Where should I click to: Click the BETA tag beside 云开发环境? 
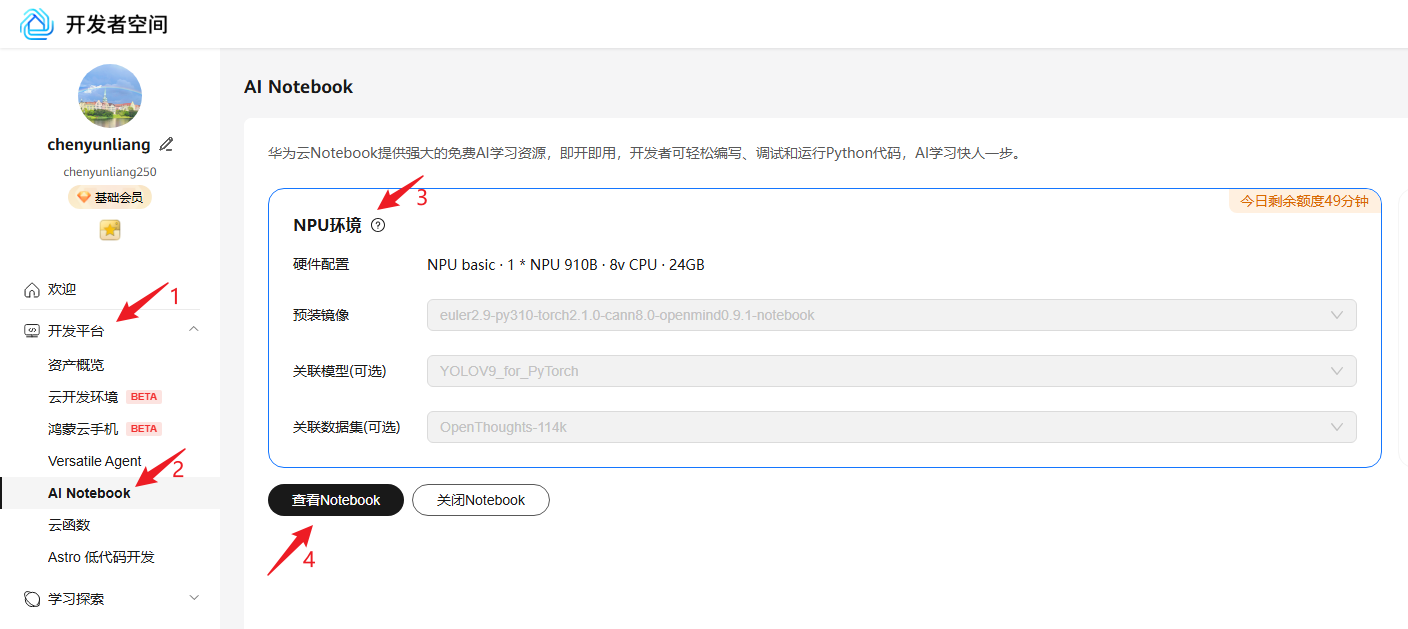tap(144, 397)
